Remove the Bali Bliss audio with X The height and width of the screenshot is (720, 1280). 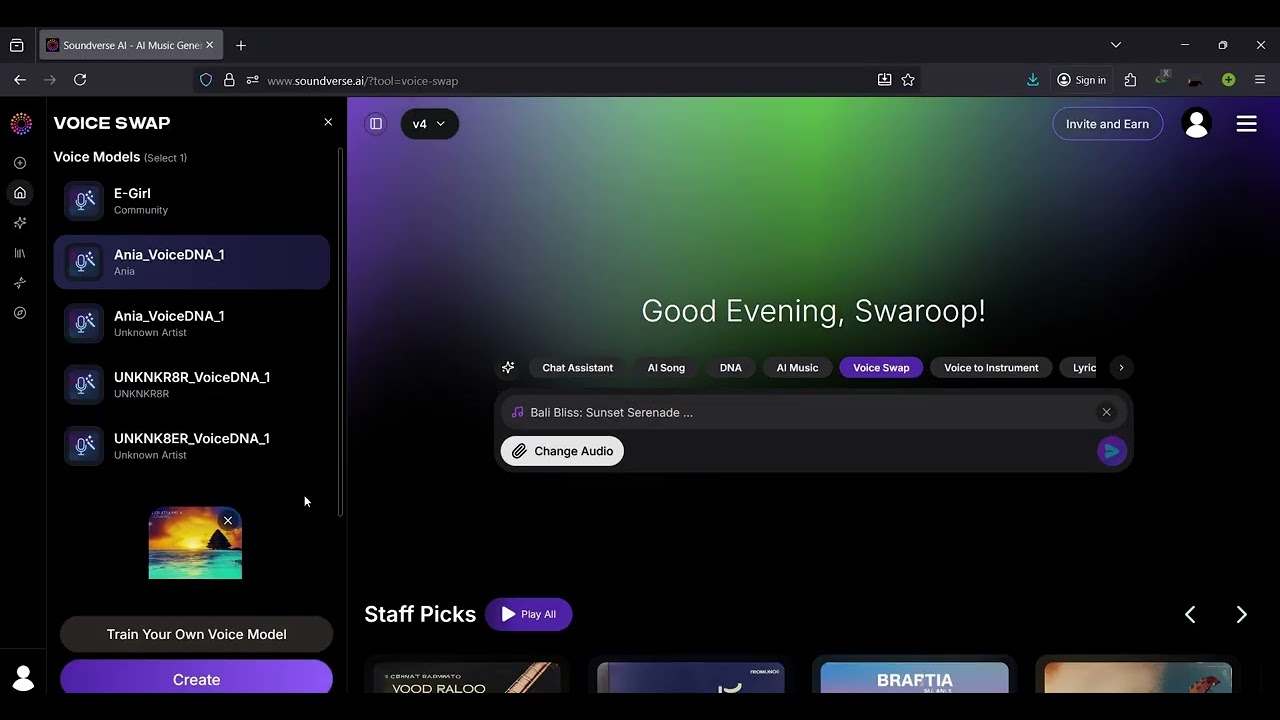(1106, 412)
